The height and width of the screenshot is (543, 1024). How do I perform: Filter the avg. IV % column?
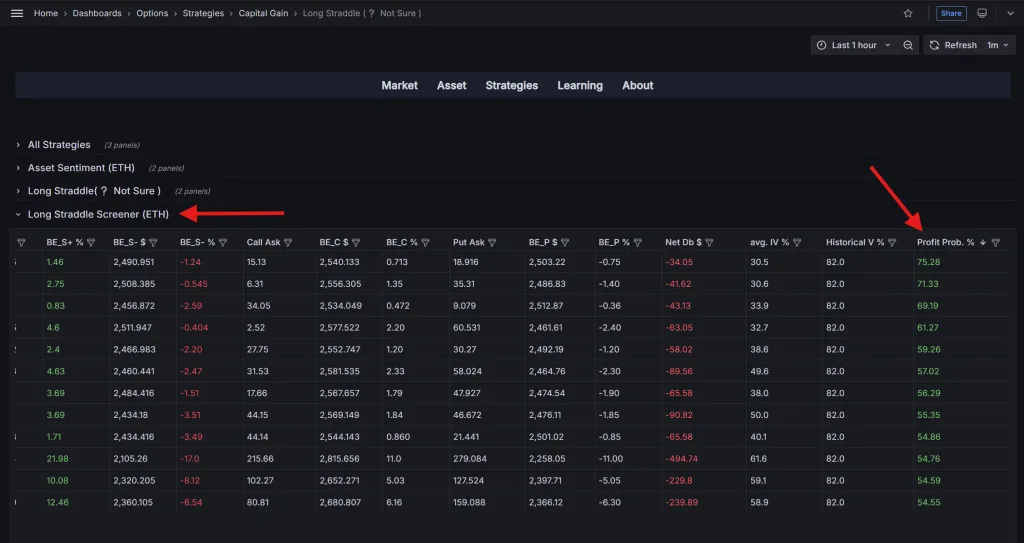[797, 242]
